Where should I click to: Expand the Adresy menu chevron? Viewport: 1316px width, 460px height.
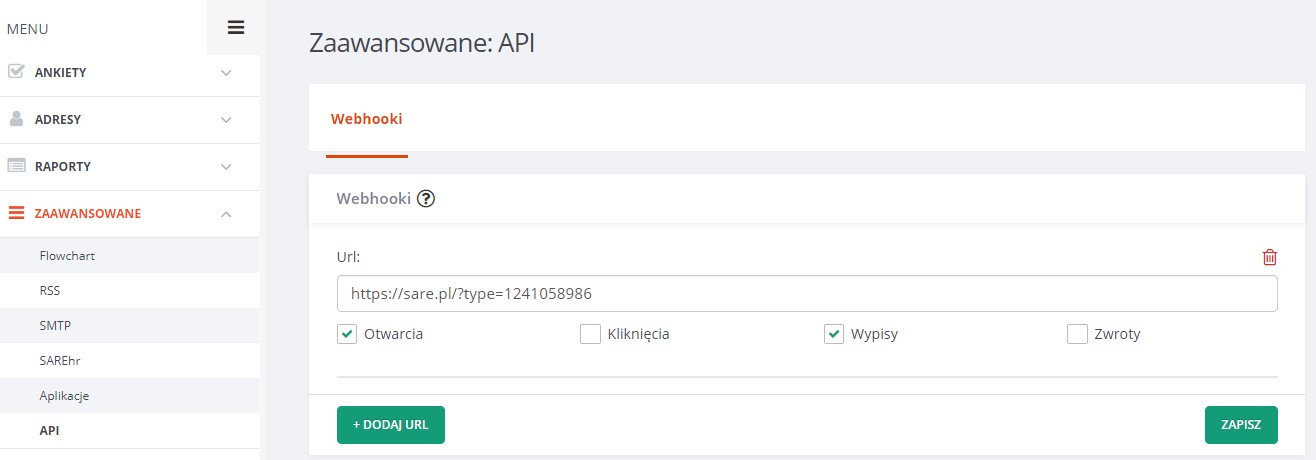[226, 120]
